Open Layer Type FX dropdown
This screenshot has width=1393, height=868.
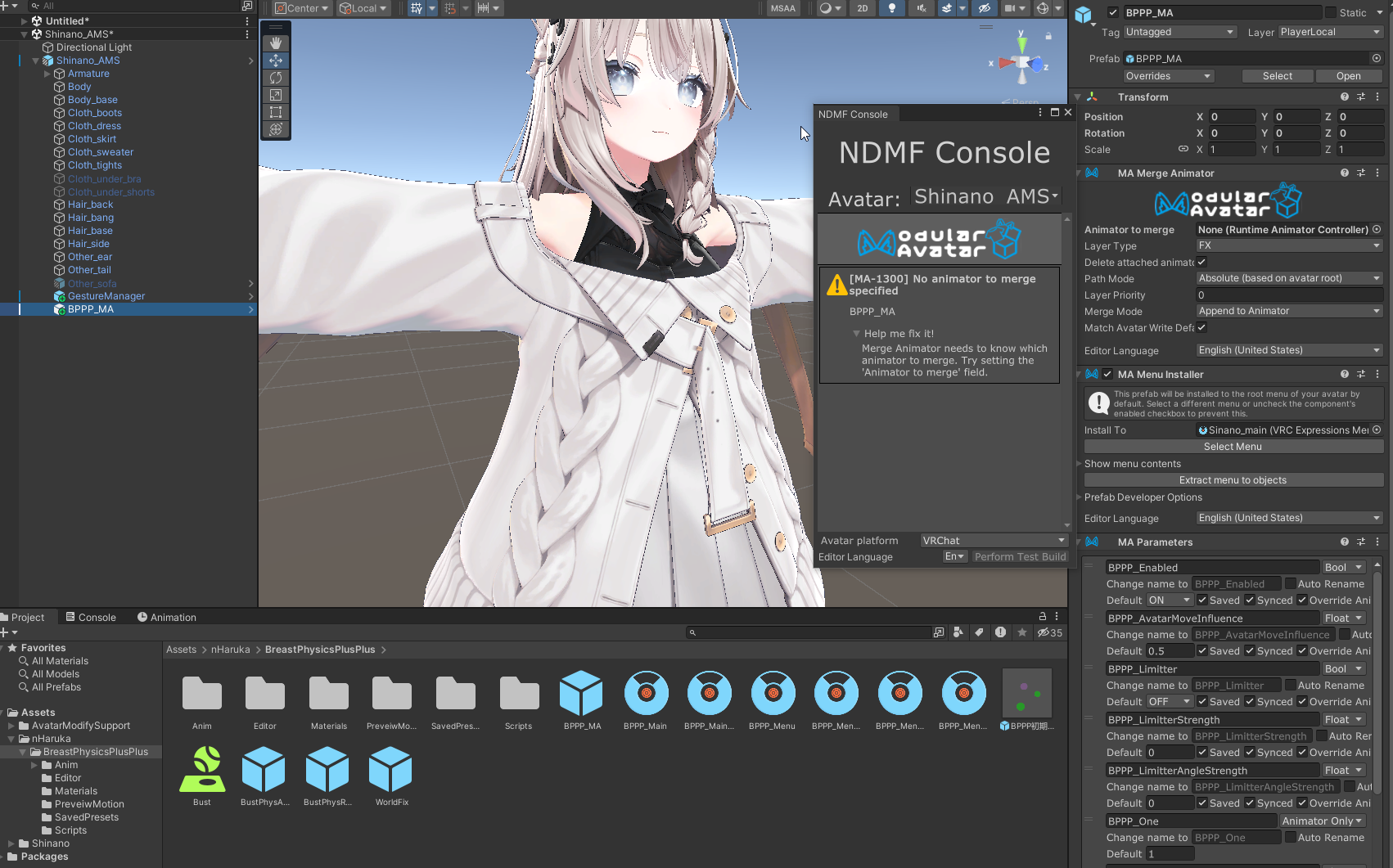[1289, 245]
